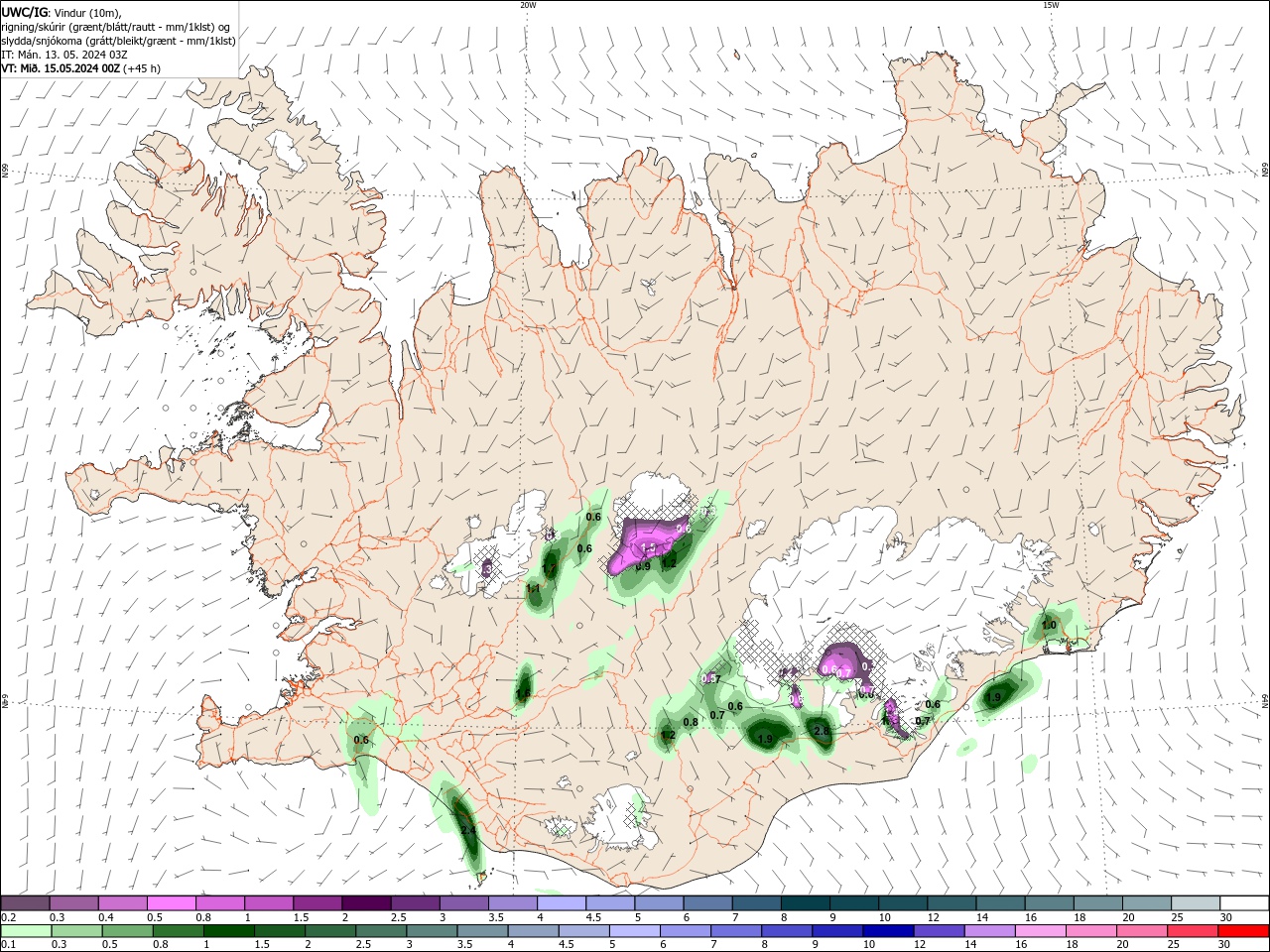Click the dusky purple 0.2 swatch in upper legend row
Viewport: 1270px width, 952px height.
tap(25, 903)
